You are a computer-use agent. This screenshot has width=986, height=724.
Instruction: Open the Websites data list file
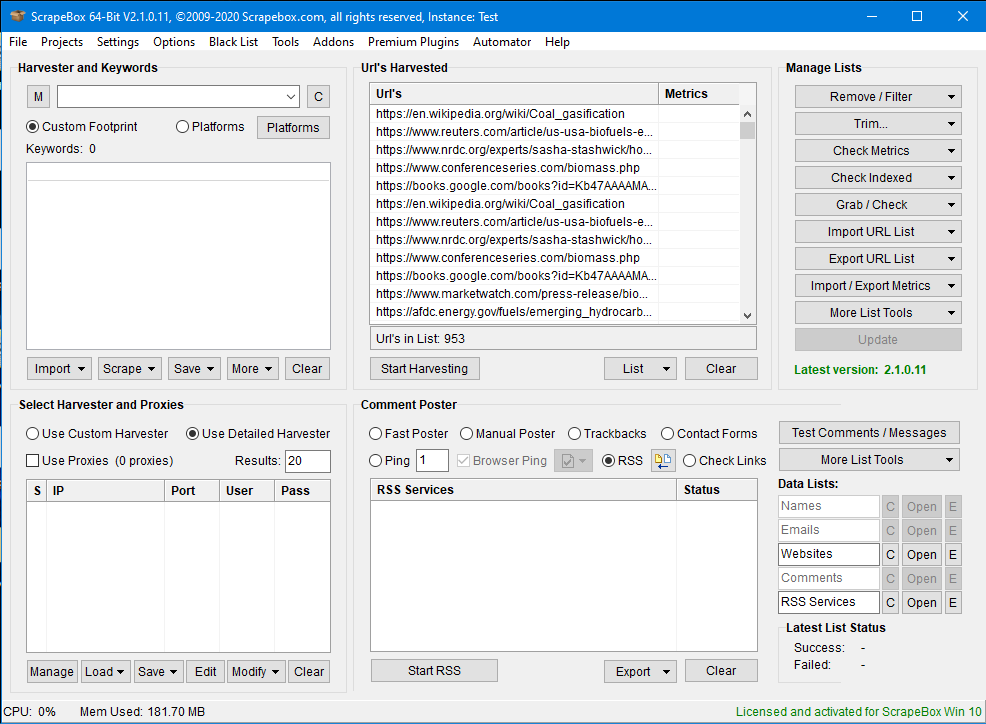click(x=921, y=554)
